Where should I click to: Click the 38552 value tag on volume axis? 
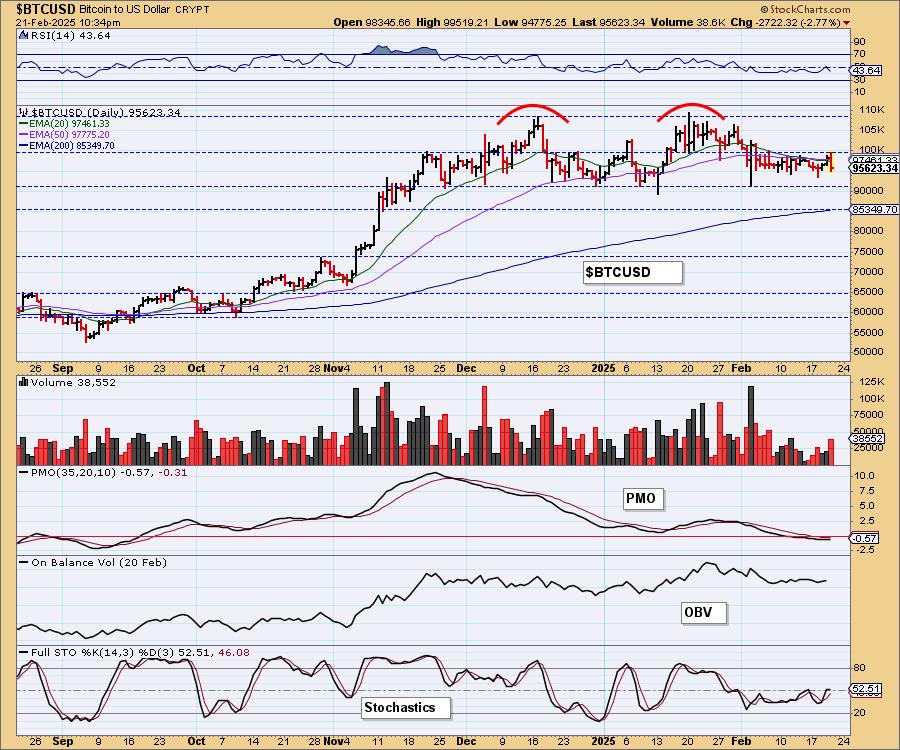point(868,438)
